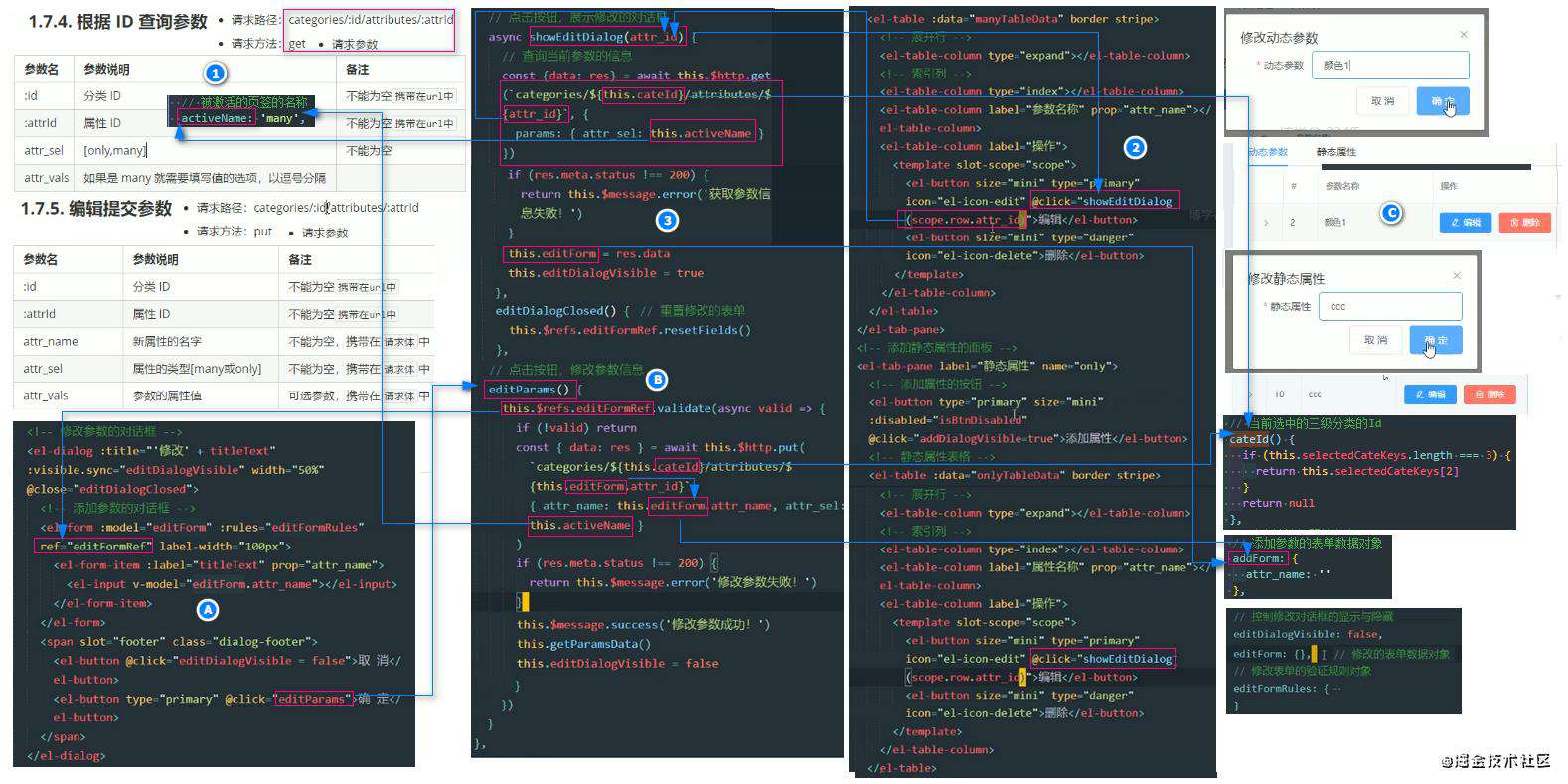Click 请求方法: put text
This screenshot has width=1568, height=784.
tap(235, 232)
